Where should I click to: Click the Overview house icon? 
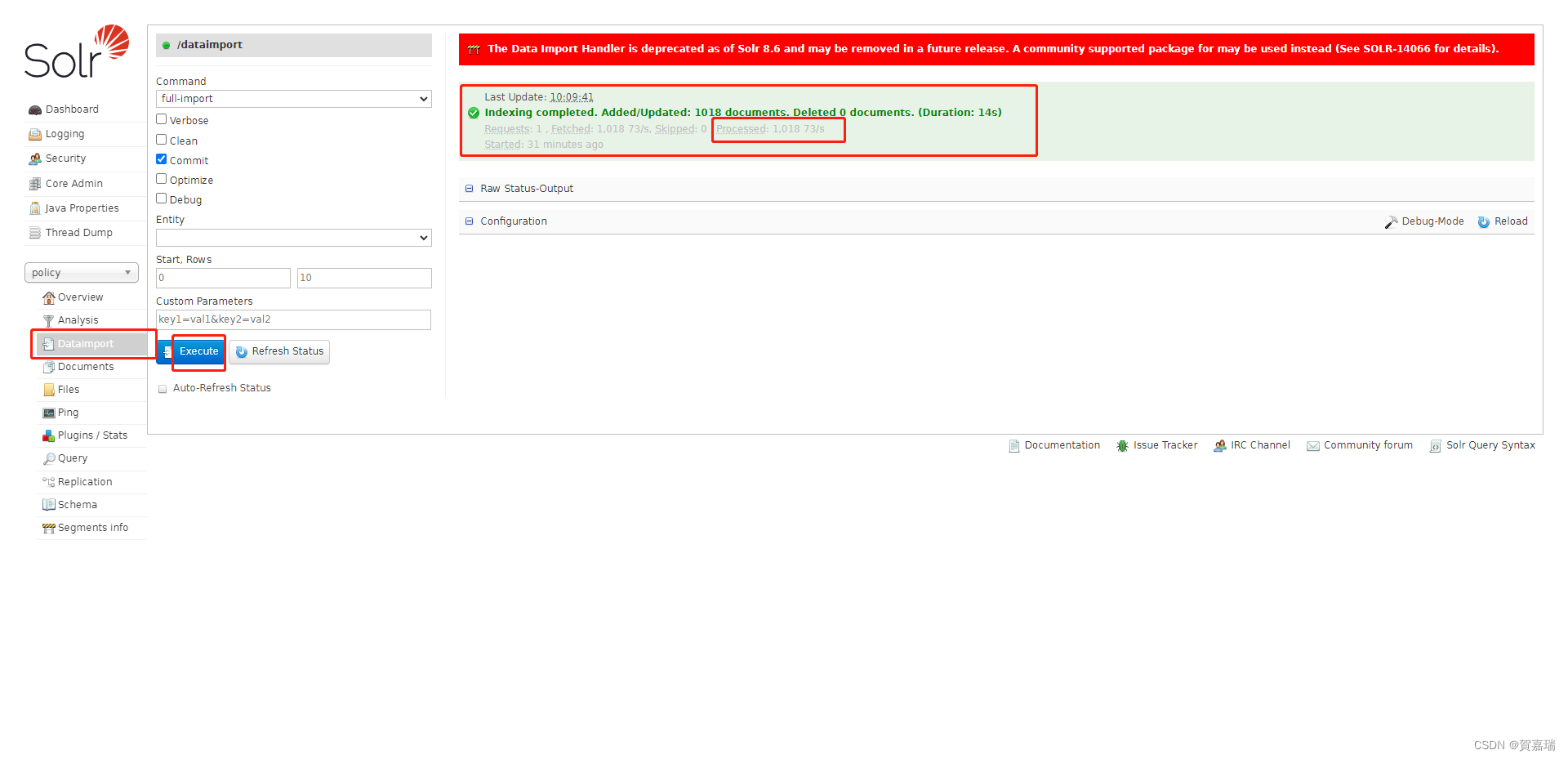49,297
